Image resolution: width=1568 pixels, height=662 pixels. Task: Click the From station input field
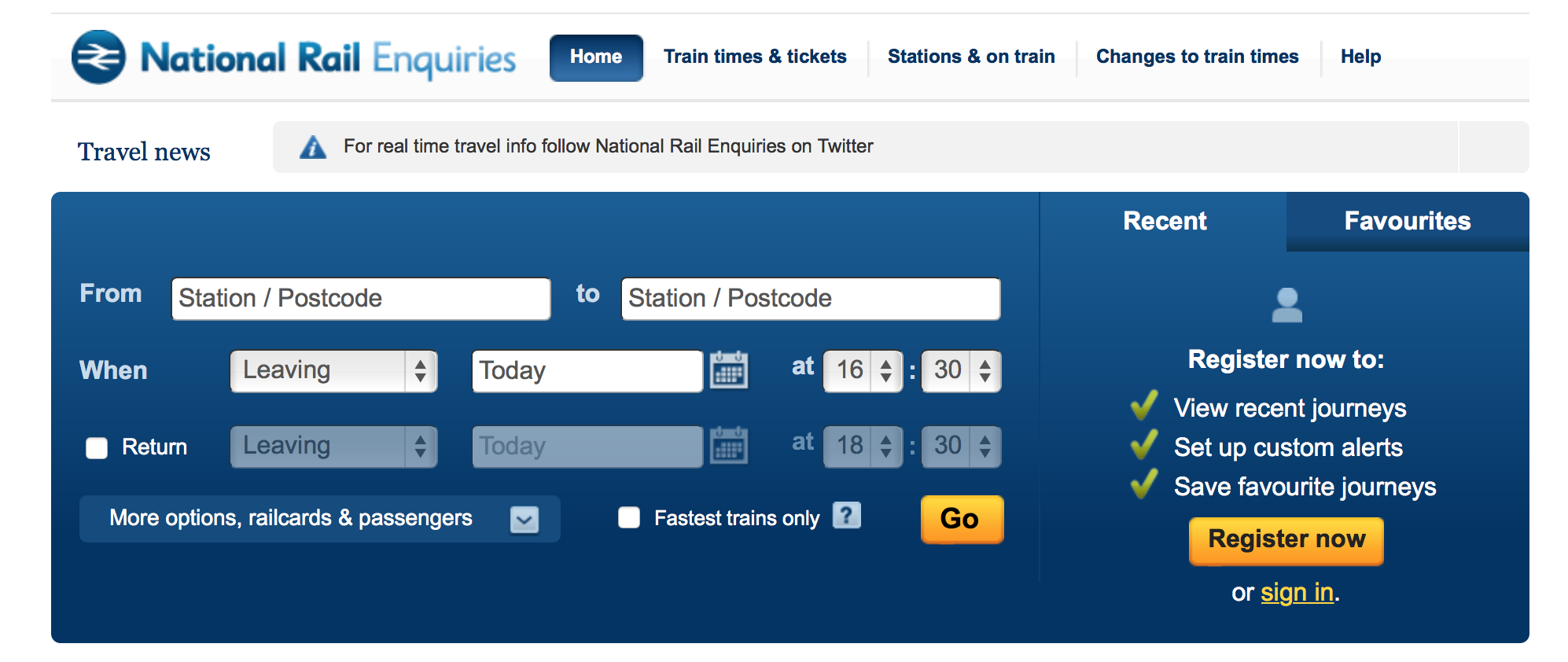click(x=361, y=299)
